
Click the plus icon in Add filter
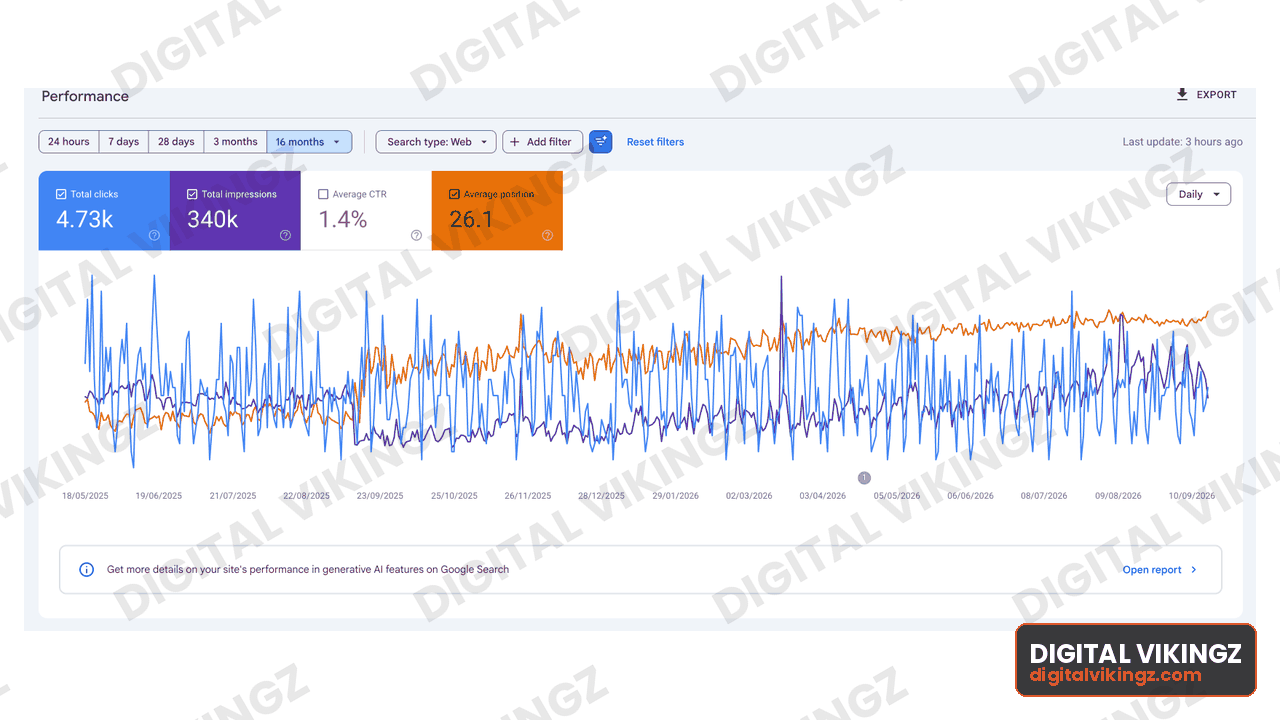click(515, 142)
